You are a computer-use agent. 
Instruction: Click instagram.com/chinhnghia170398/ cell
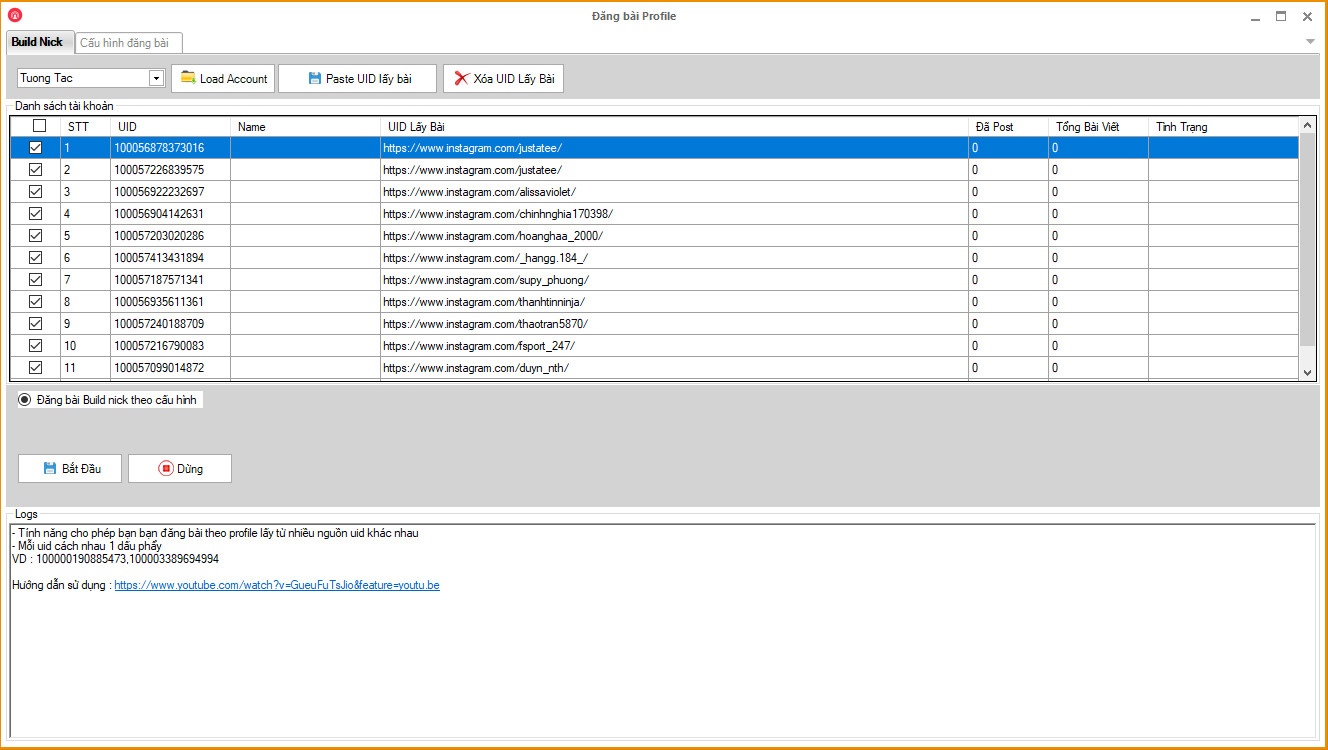(x=674, y=214)
